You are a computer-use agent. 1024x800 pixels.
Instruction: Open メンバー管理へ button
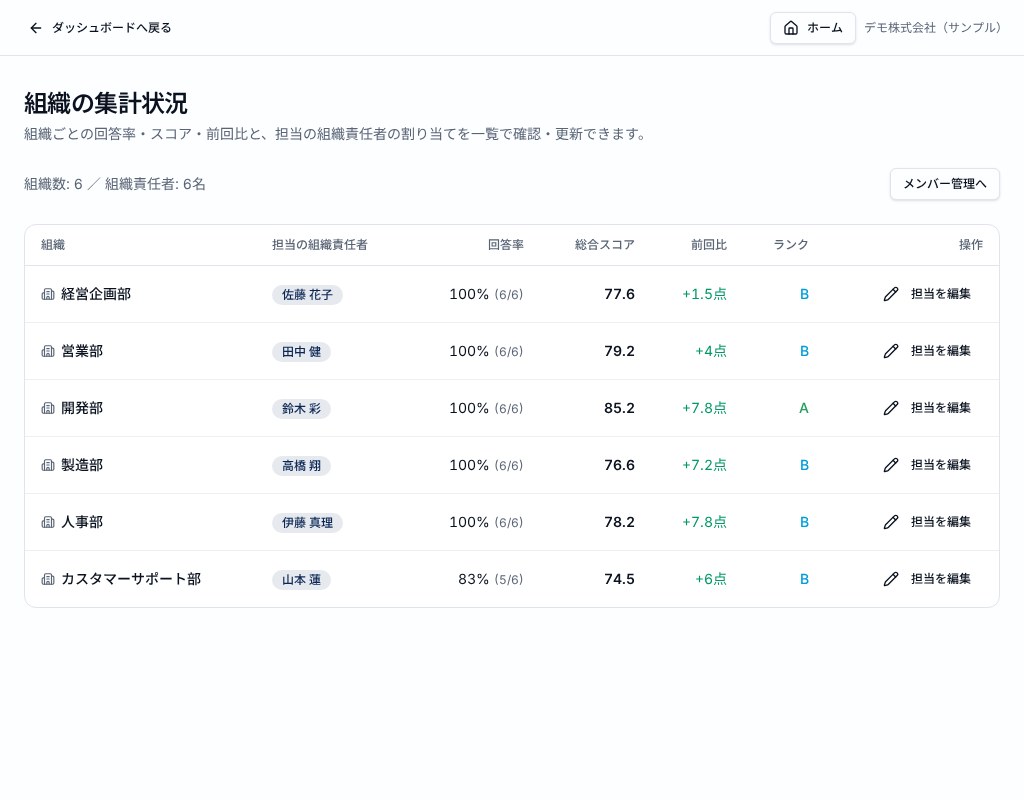[944, 184]
